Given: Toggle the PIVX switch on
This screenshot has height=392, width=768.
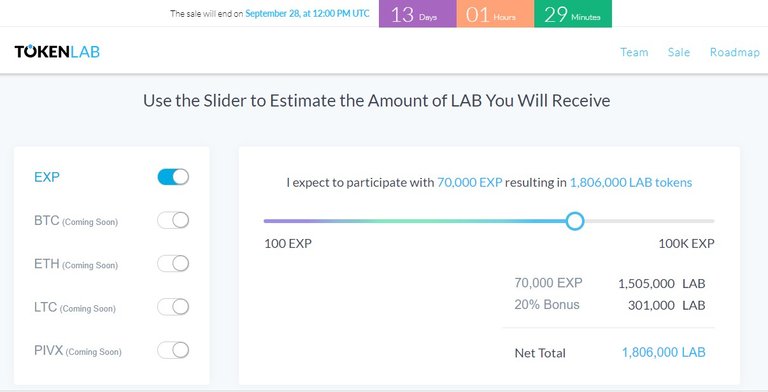Looking at the screenshot, I should [x=173, y=350].
